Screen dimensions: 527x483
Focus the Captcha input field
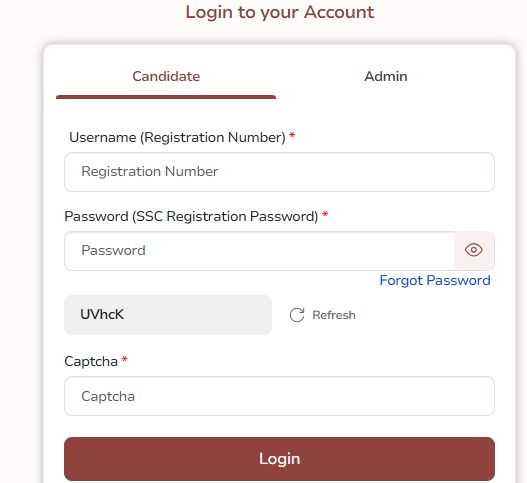tap(279, 396)
